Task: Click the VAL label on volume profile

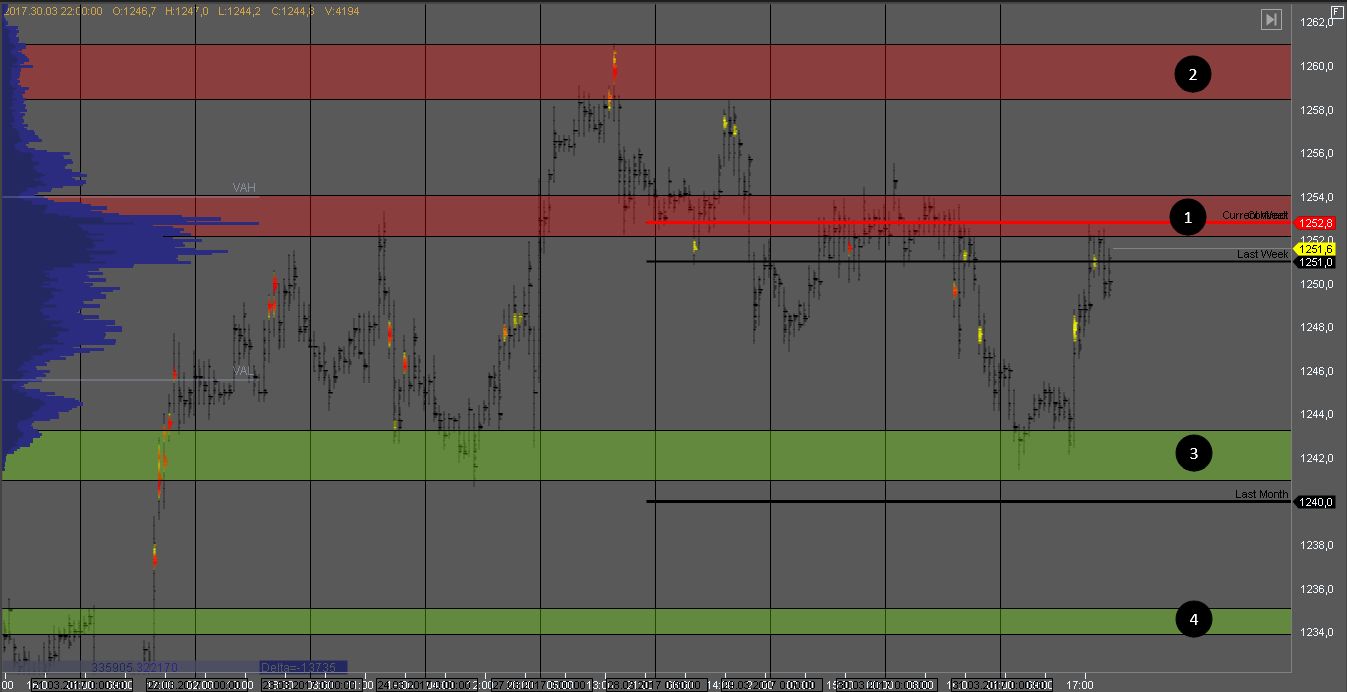Action: (x=244, y=371)
